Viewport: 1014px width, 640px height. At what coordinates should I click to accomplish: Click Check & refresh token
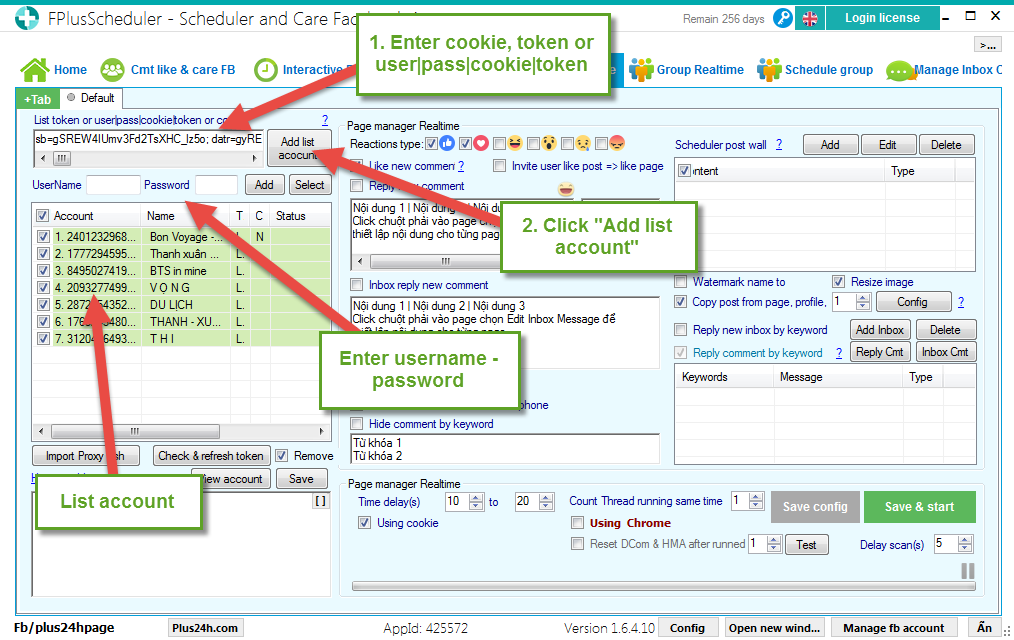pyautogui.click(x=210, y=456)
